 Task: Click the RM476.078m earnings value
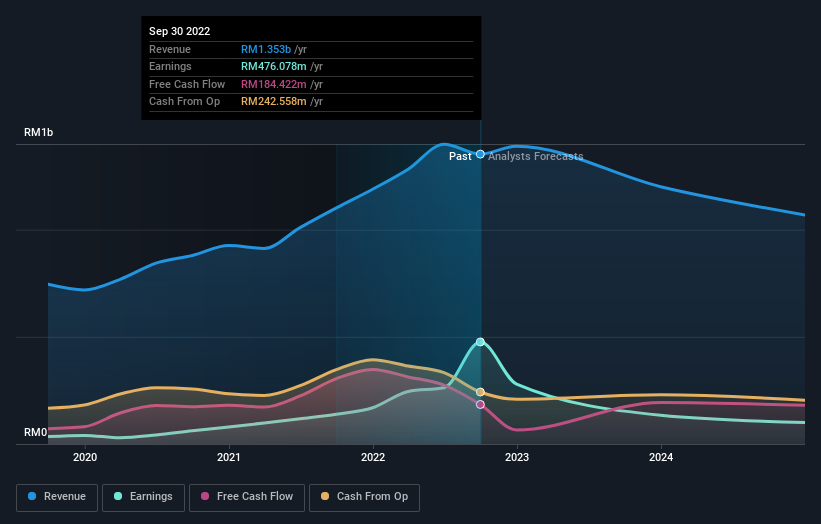pos(274,66)
